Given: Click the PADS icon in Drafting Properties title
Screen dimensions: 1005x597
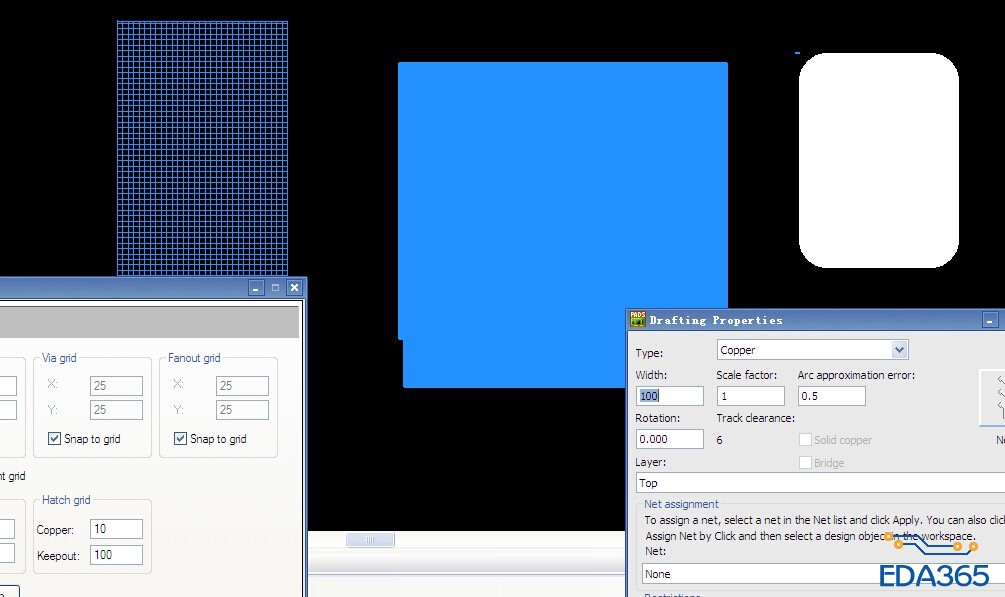Looking at the screenshot, I should coord(638,319).
